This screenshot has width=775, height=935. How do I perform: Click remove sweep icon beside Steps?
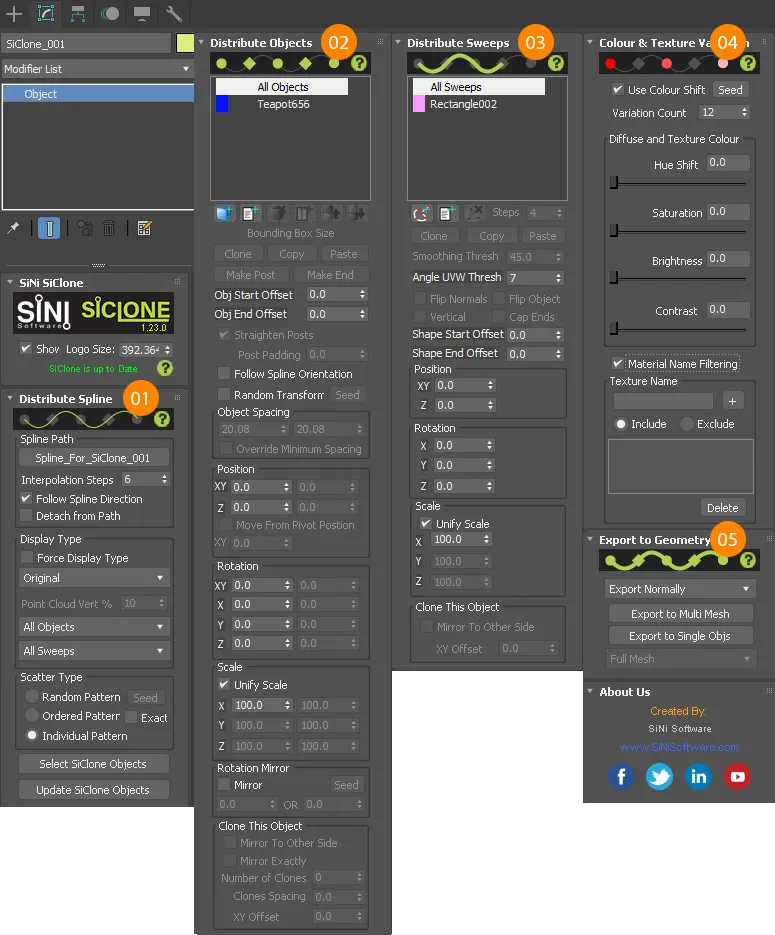(x=475, y=213)
